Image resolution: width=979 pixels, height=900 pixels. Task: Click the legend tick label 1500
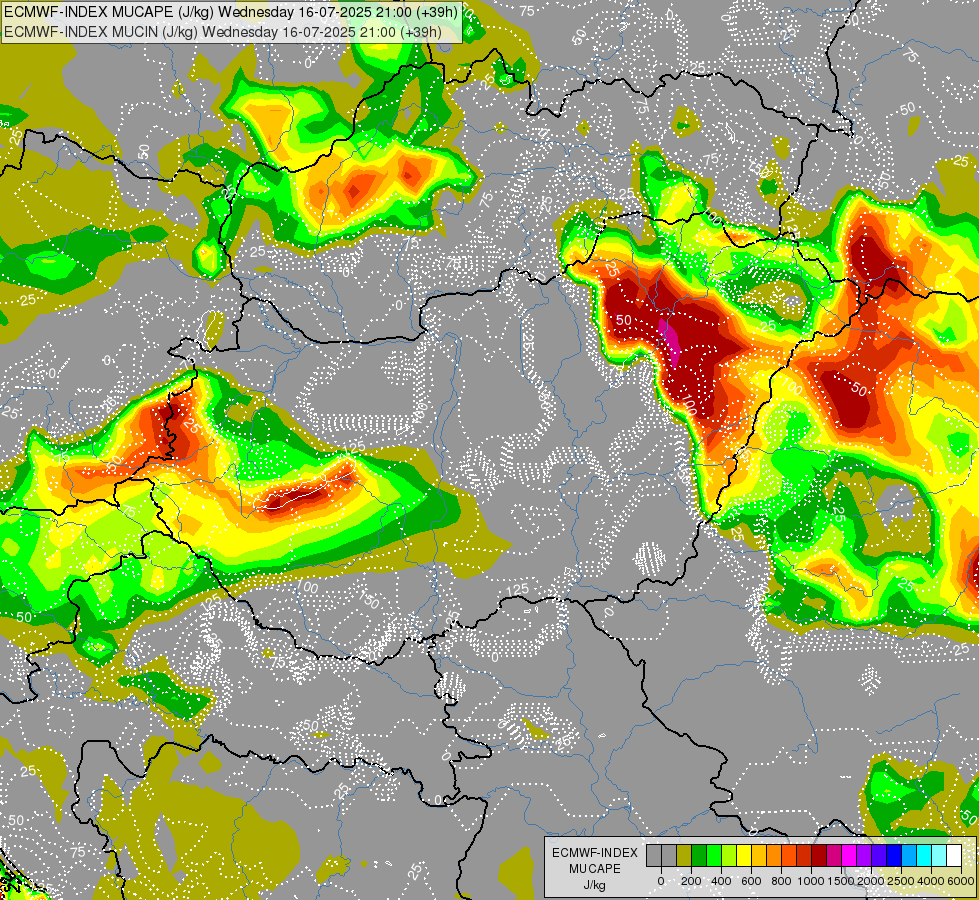(x=841, y=881)
